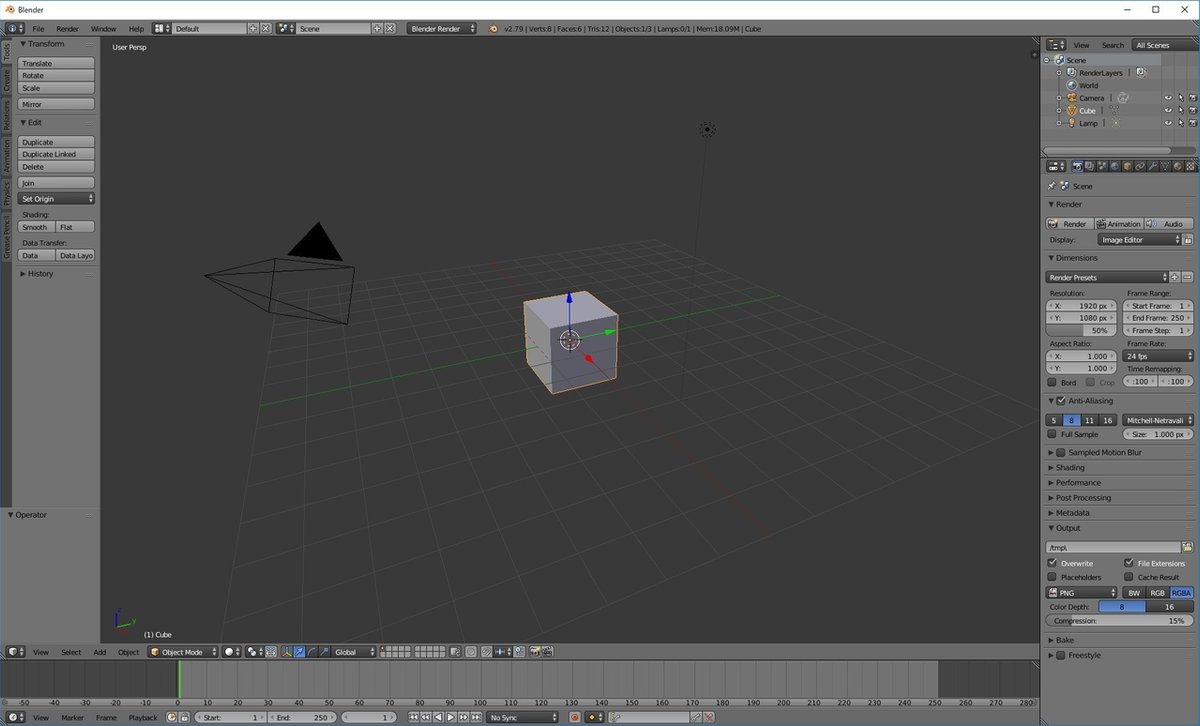Toggle Cube visibility eye in outliner

[x=1168, y=111]
